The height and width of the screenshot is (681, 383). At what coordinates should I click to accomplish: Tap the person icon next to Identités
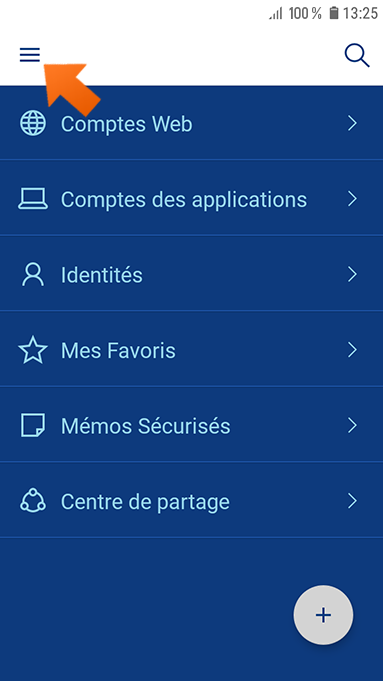(x=33, y=274)
